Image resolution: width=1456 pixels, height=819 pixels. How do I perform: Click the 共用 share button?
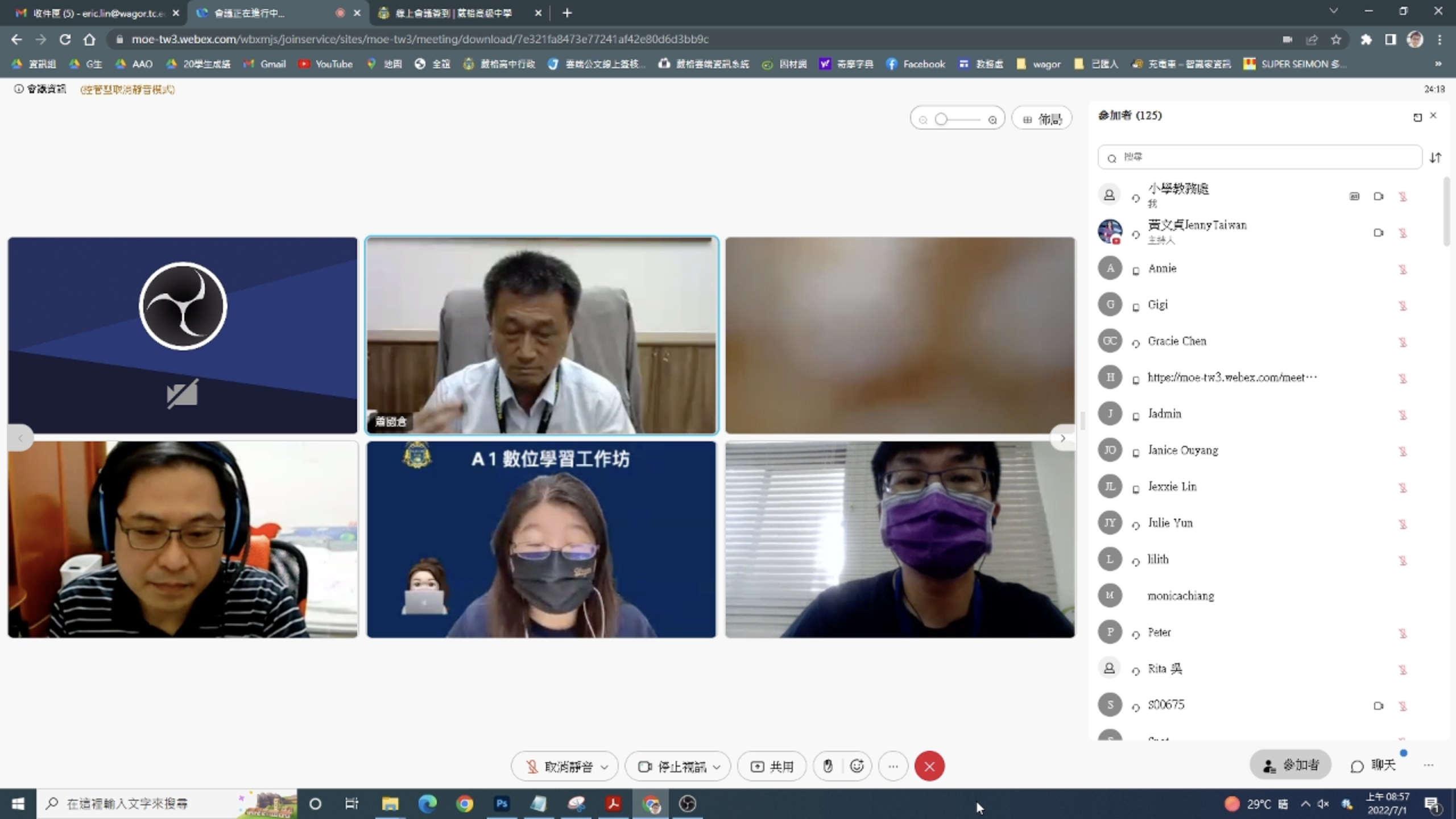click(772, 766)
